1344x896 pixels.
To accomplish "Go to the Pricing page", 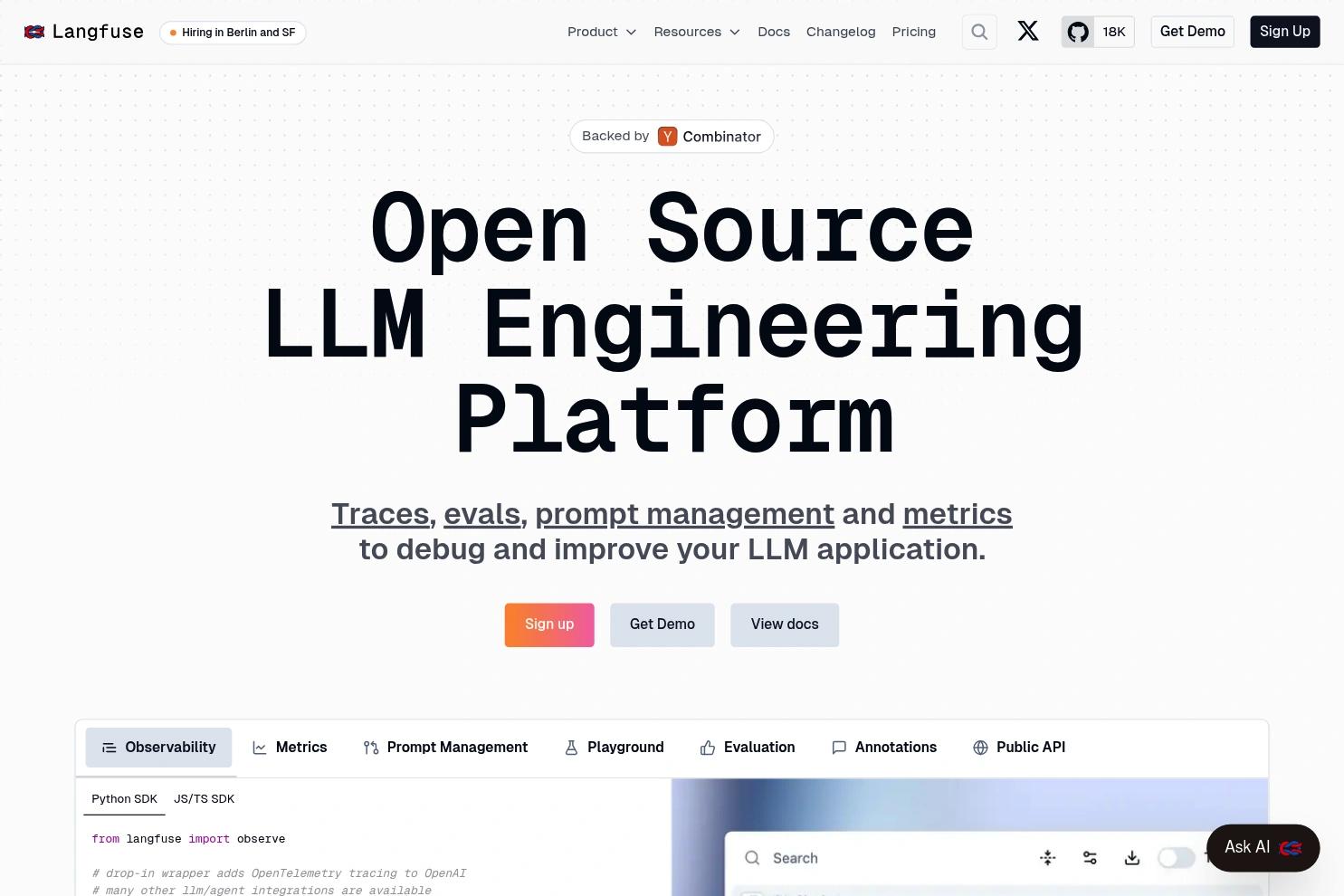I will (914, 32).
